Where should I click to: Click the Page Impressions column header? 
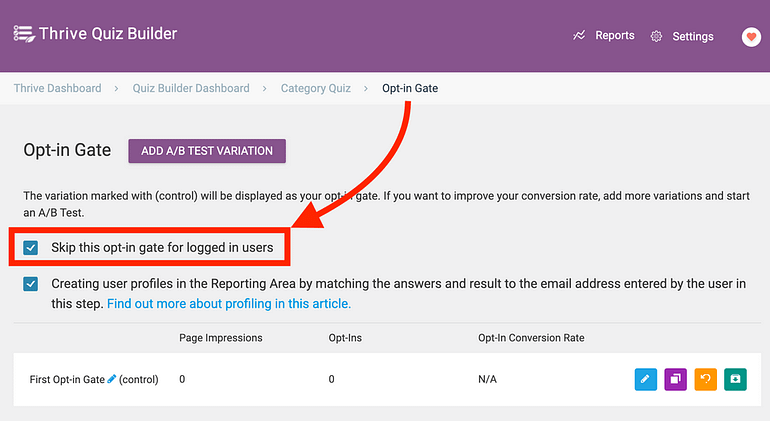(220, 338)
